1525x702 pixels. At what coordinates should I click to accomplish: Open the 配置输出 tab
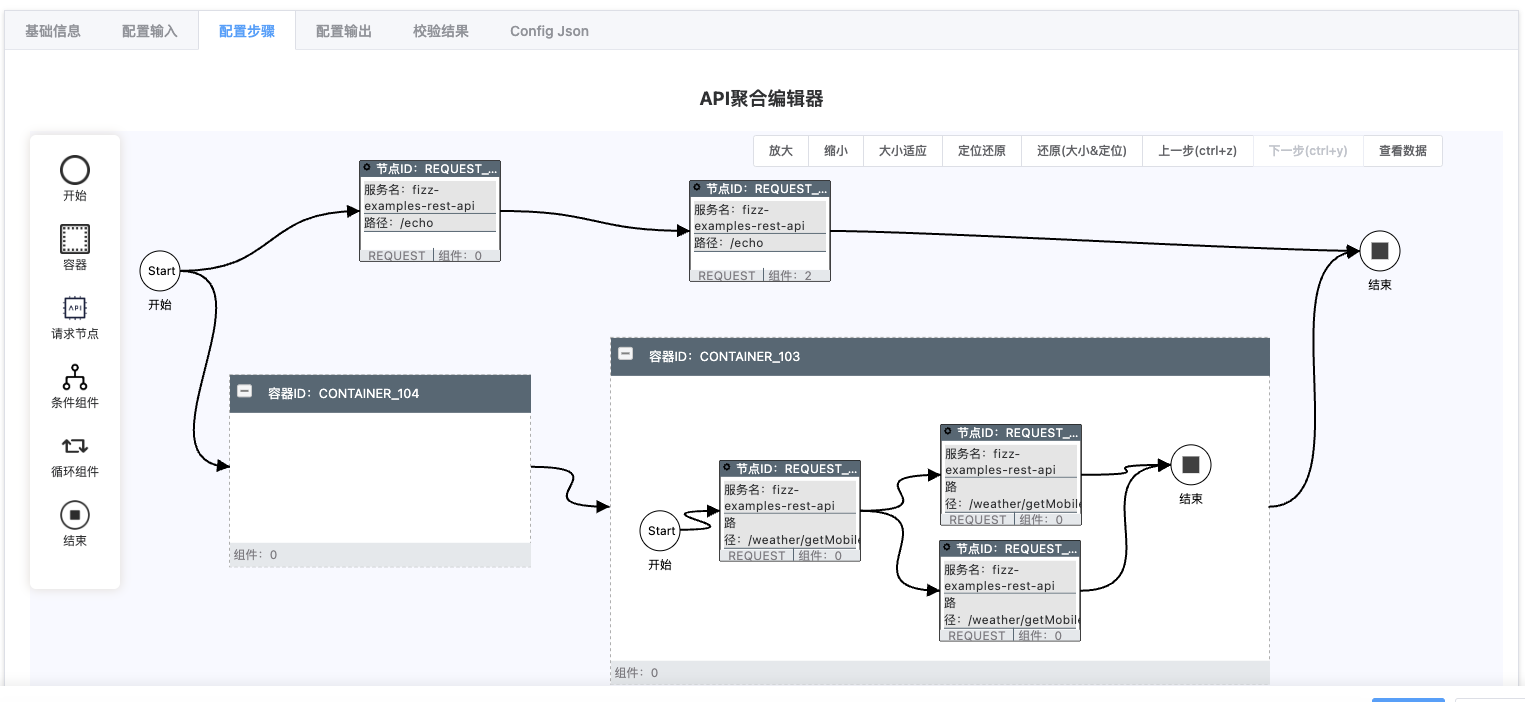point(344,31)
